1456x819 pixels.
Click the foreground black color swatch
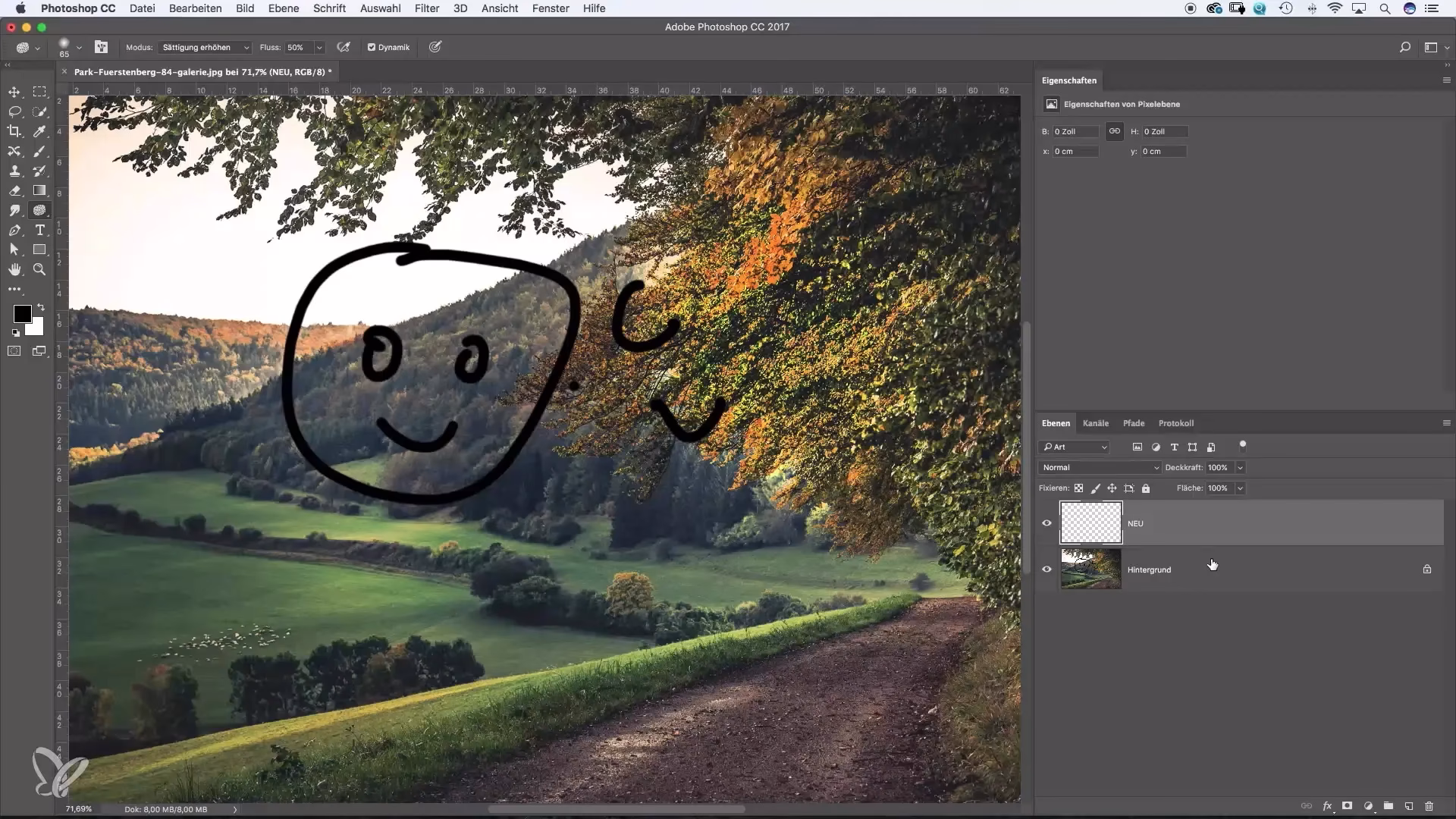22,313
